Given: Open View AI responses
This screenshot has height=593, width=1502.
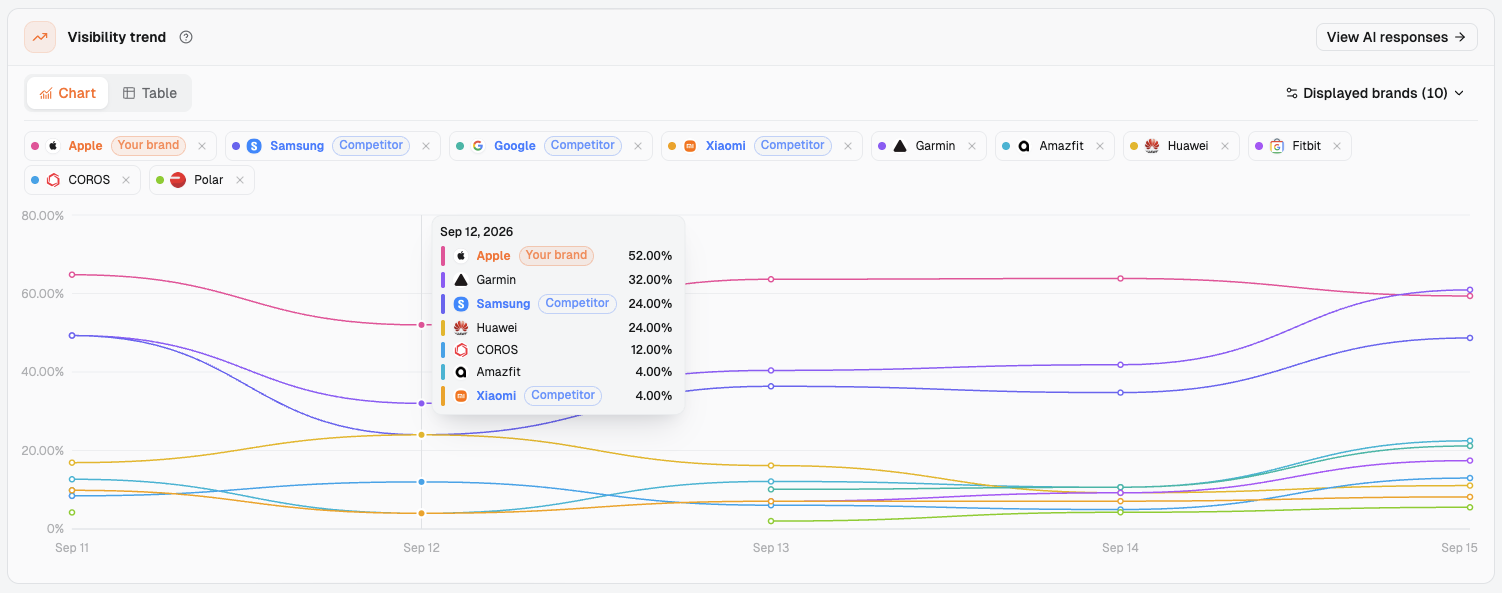Looking at the screenshot, I should 1397,37.
